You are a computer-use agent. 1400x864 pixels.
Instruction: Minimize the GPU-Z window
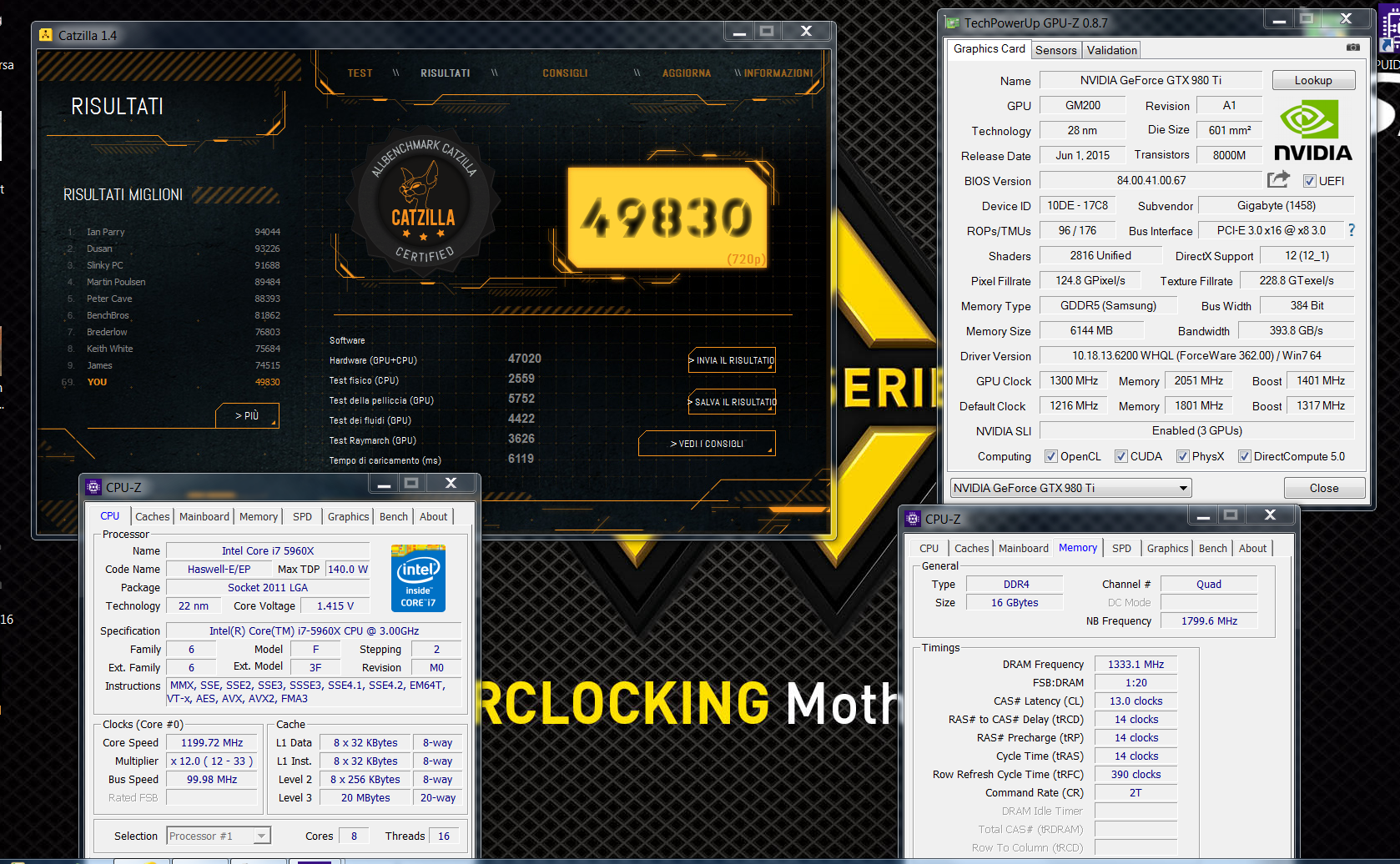coord(1279,19)
